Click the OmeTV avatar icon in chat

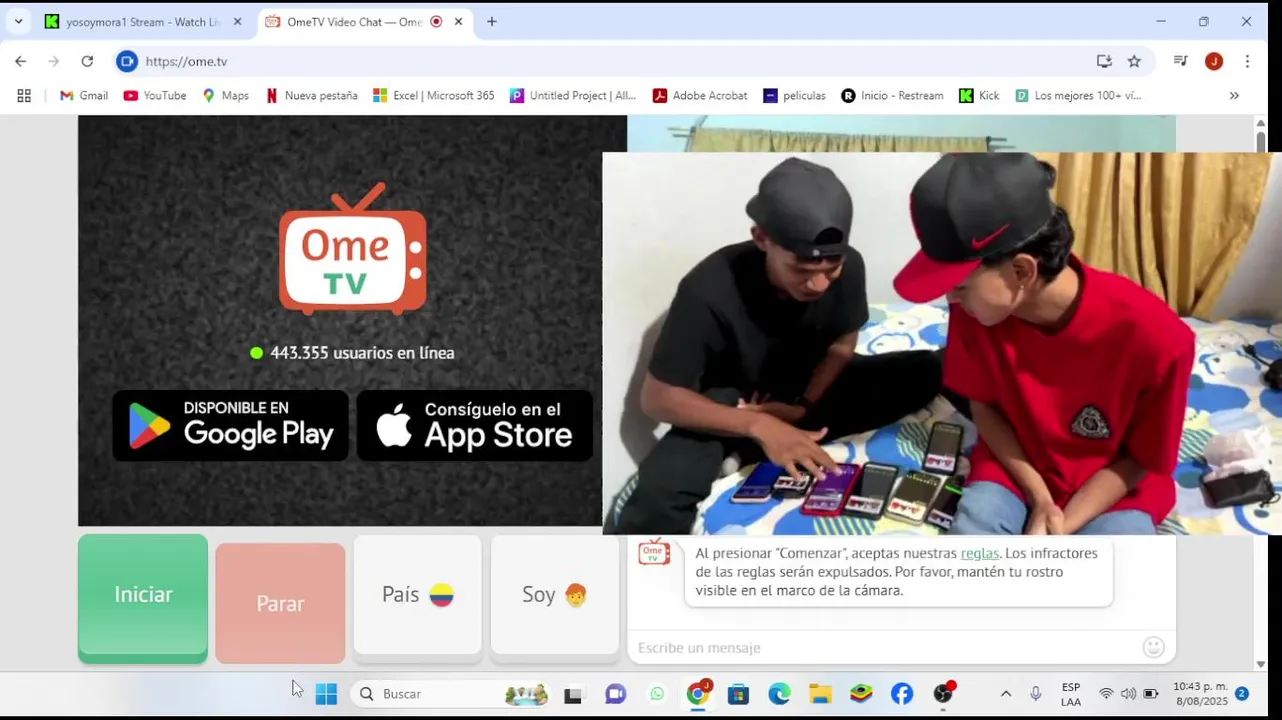pos(654,553)
